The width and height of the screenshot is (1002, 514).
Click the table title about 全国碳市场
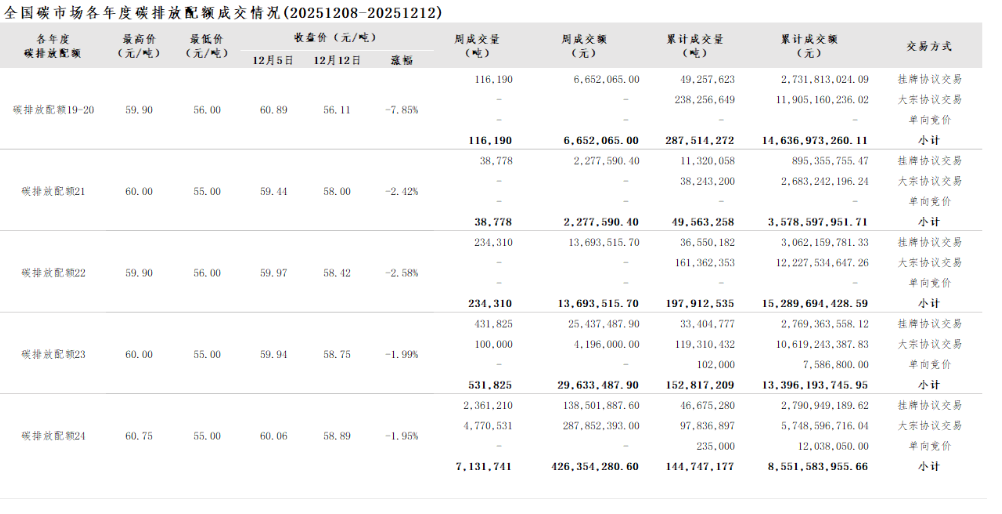point(223,12)
